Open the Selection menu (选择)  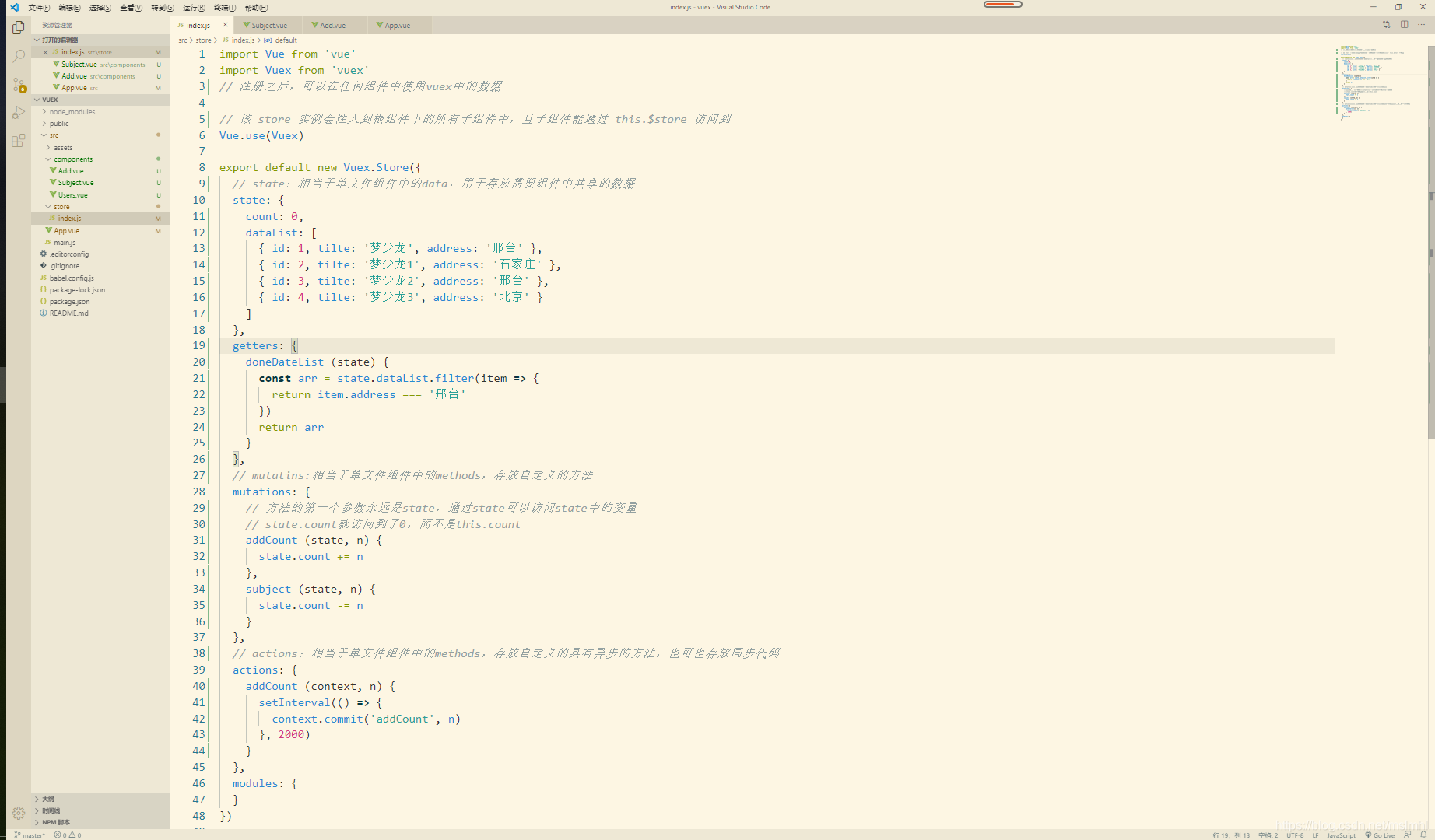pos(100,7)
